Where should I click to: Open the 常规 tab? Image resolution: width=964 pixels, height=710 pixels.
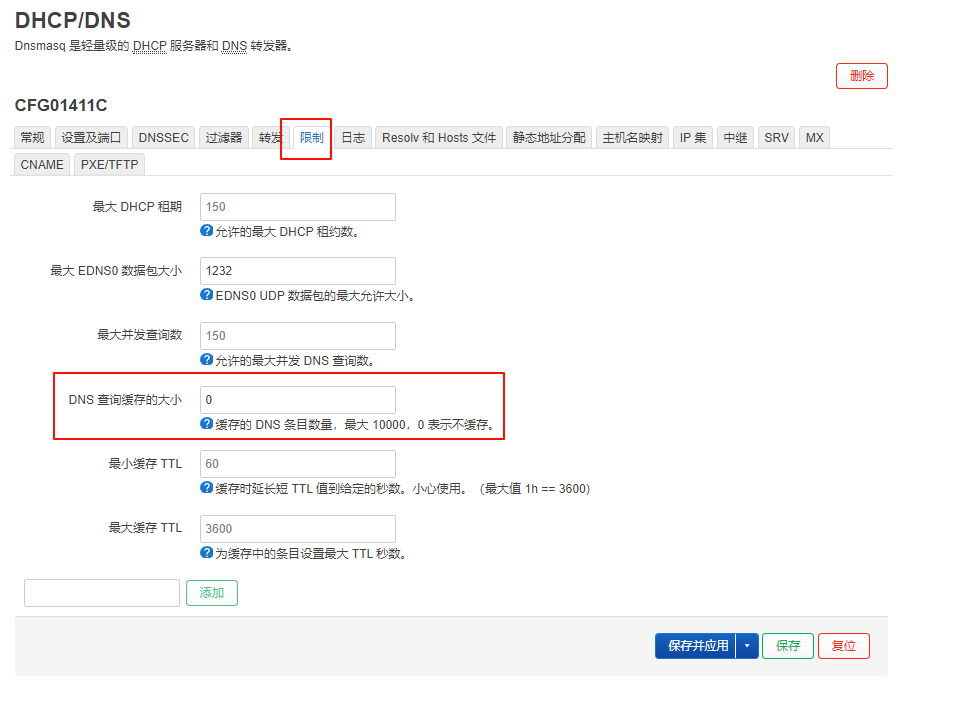point(33,138)
